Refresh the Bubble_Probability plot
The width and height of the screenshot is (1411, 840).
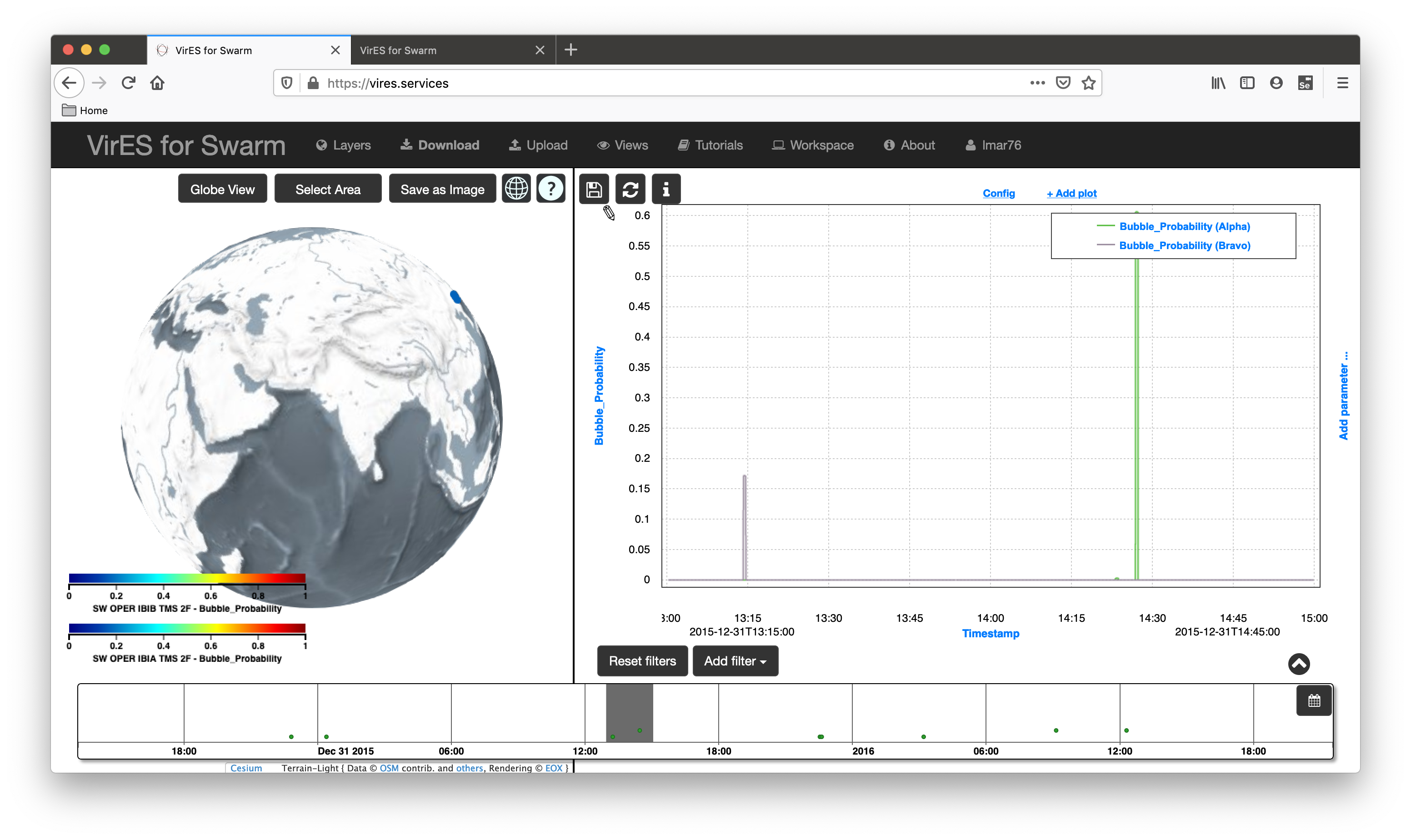point(630,189)
